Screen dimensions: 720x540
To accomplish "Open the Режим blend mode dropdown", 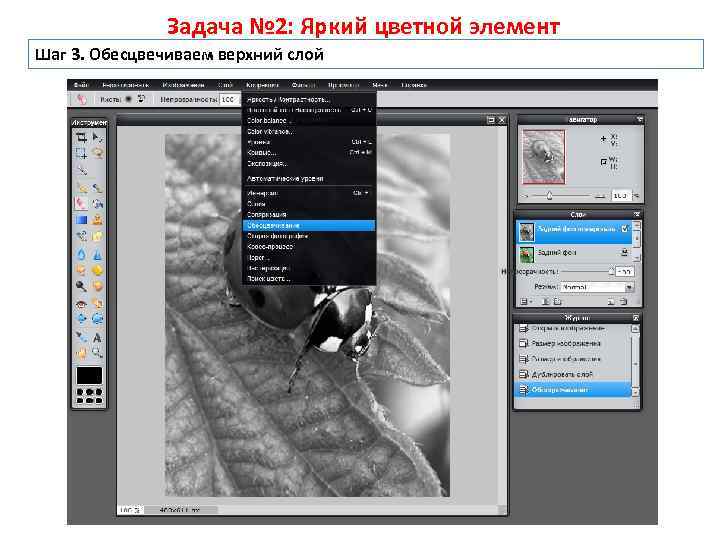I will pos(597,287).
